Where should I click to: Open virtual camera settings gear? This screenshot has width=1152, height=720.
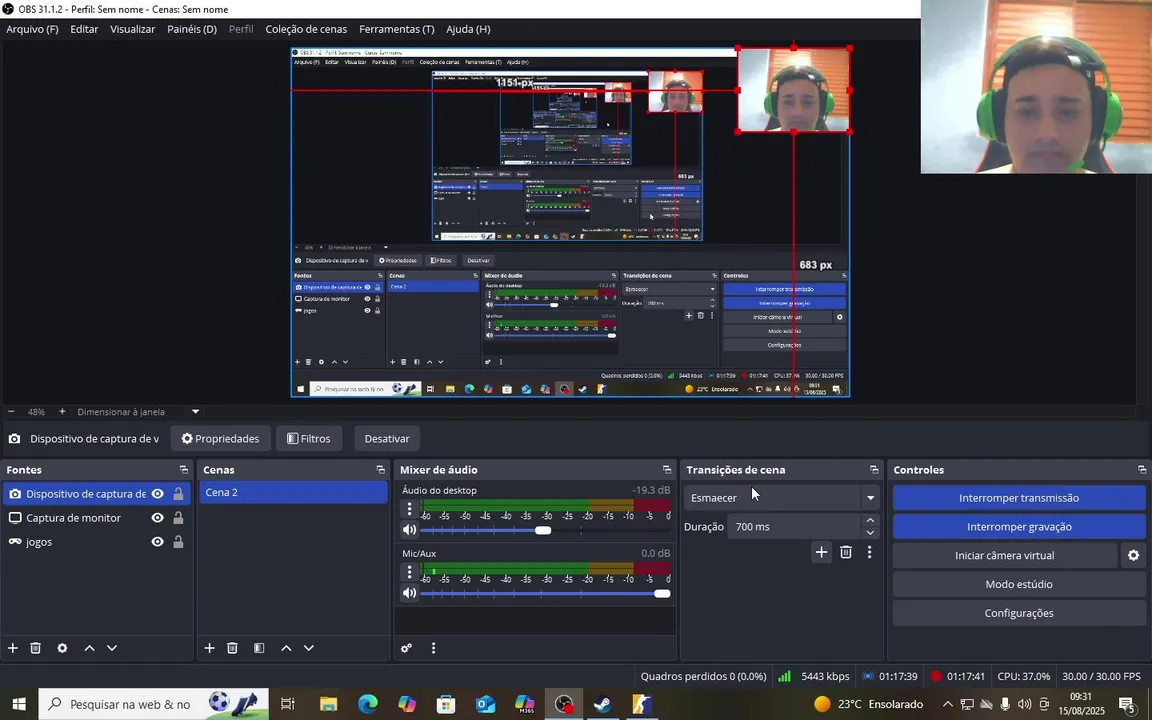(1134, 555)
